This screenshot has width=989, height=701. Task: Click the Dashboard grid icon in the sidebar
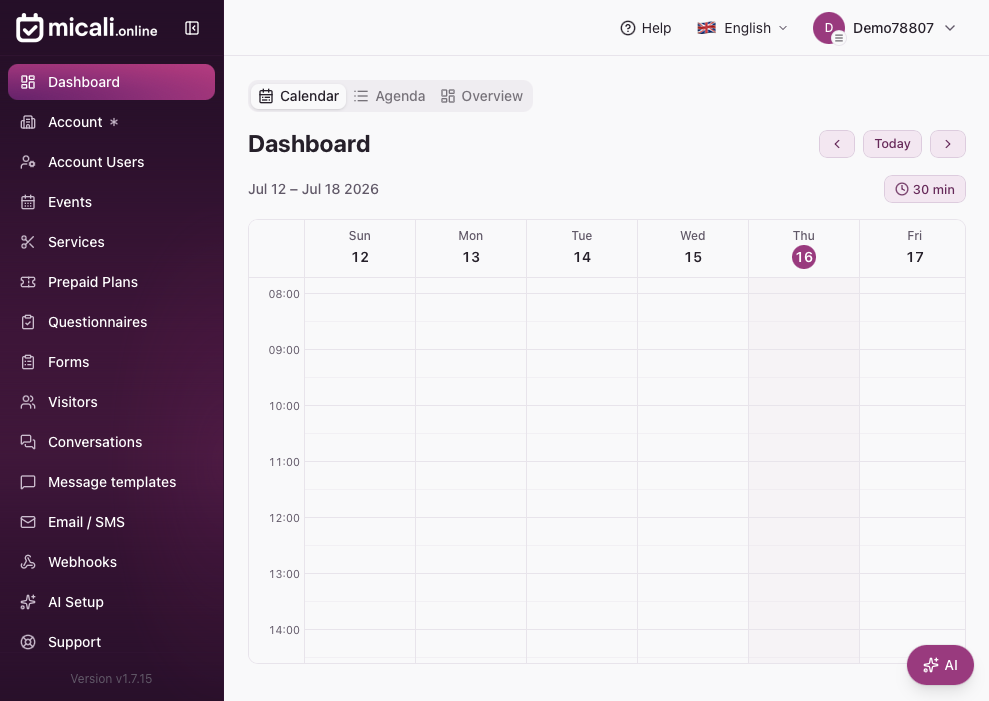(28, 82)
